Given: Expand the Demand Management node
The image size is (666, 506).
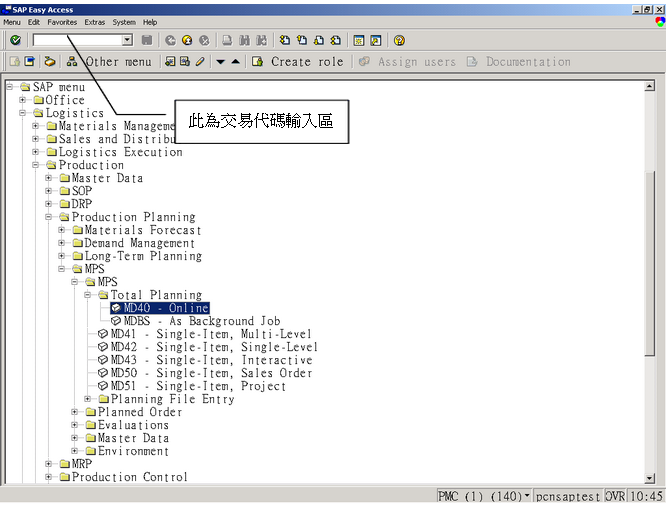Looking at the screenshot, I should 62,243.
